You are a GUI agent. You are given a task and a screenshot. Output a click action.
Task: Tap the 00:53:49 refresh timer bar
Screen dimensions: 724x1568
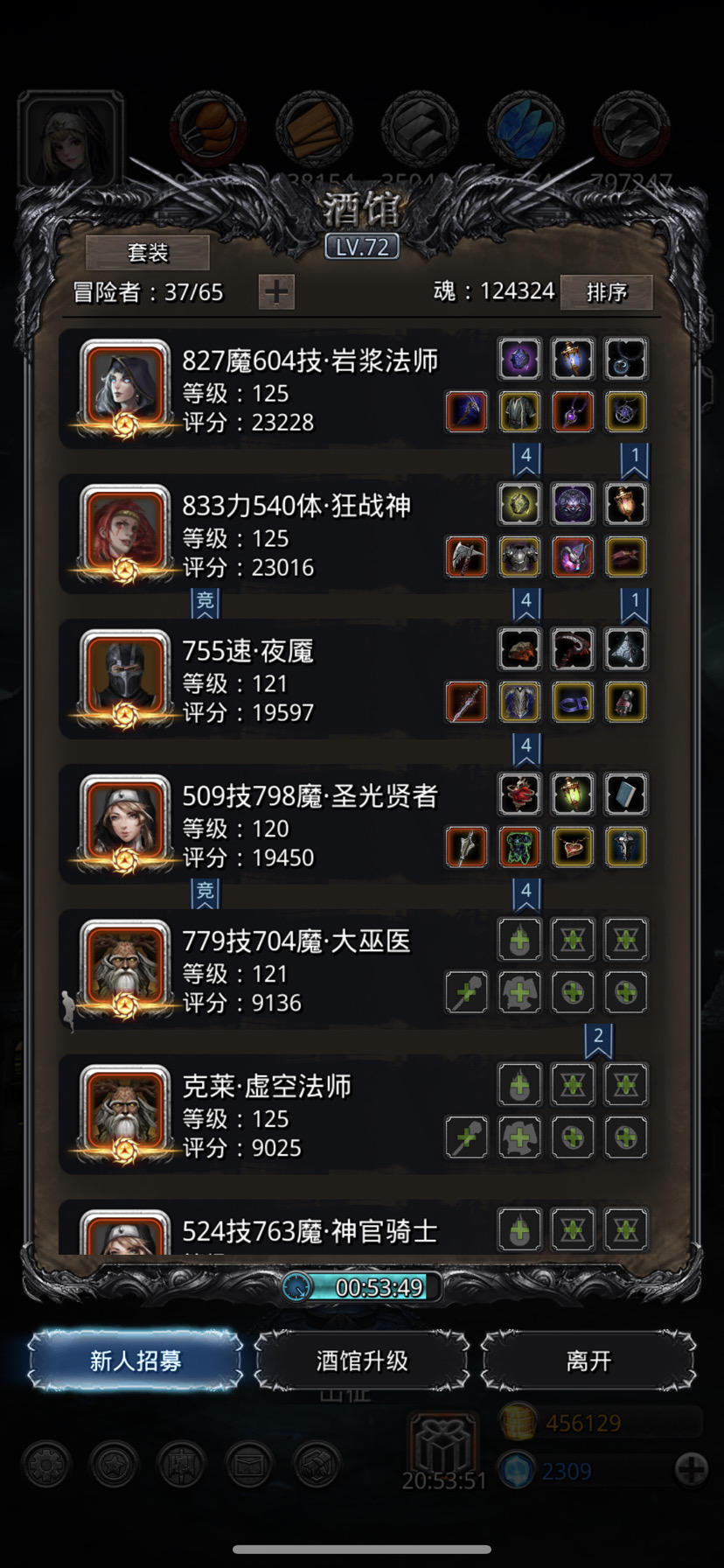[x=362, y=1287]
